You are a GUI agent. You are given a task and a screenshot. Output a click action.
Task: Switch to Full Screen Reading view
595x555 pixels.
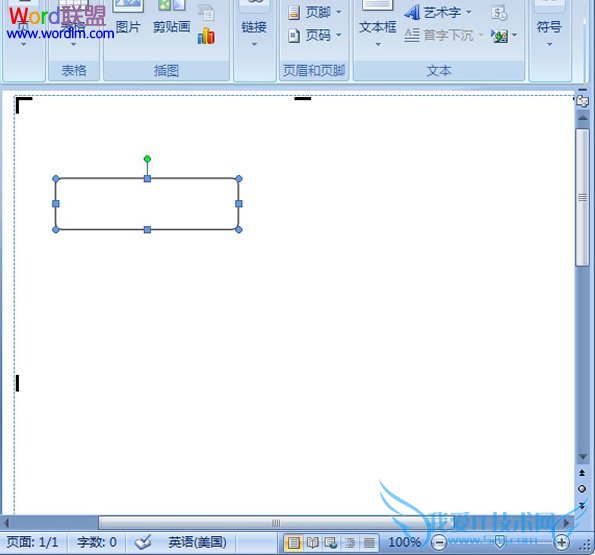[312, 543]
